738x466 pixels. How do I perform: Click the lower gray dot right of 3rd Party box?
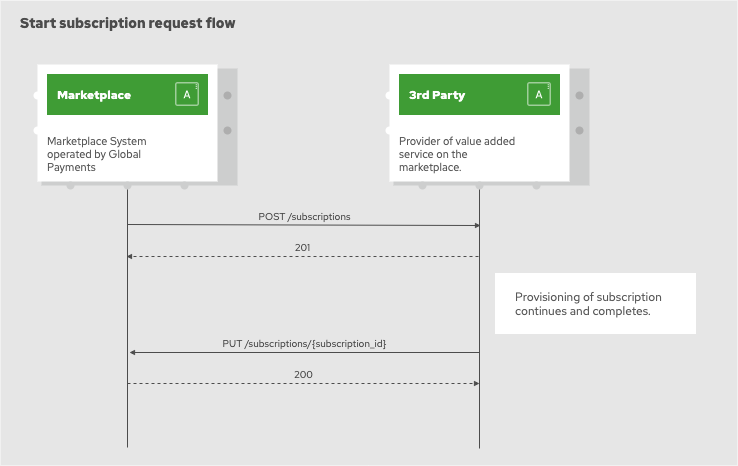tap(580, 130)
